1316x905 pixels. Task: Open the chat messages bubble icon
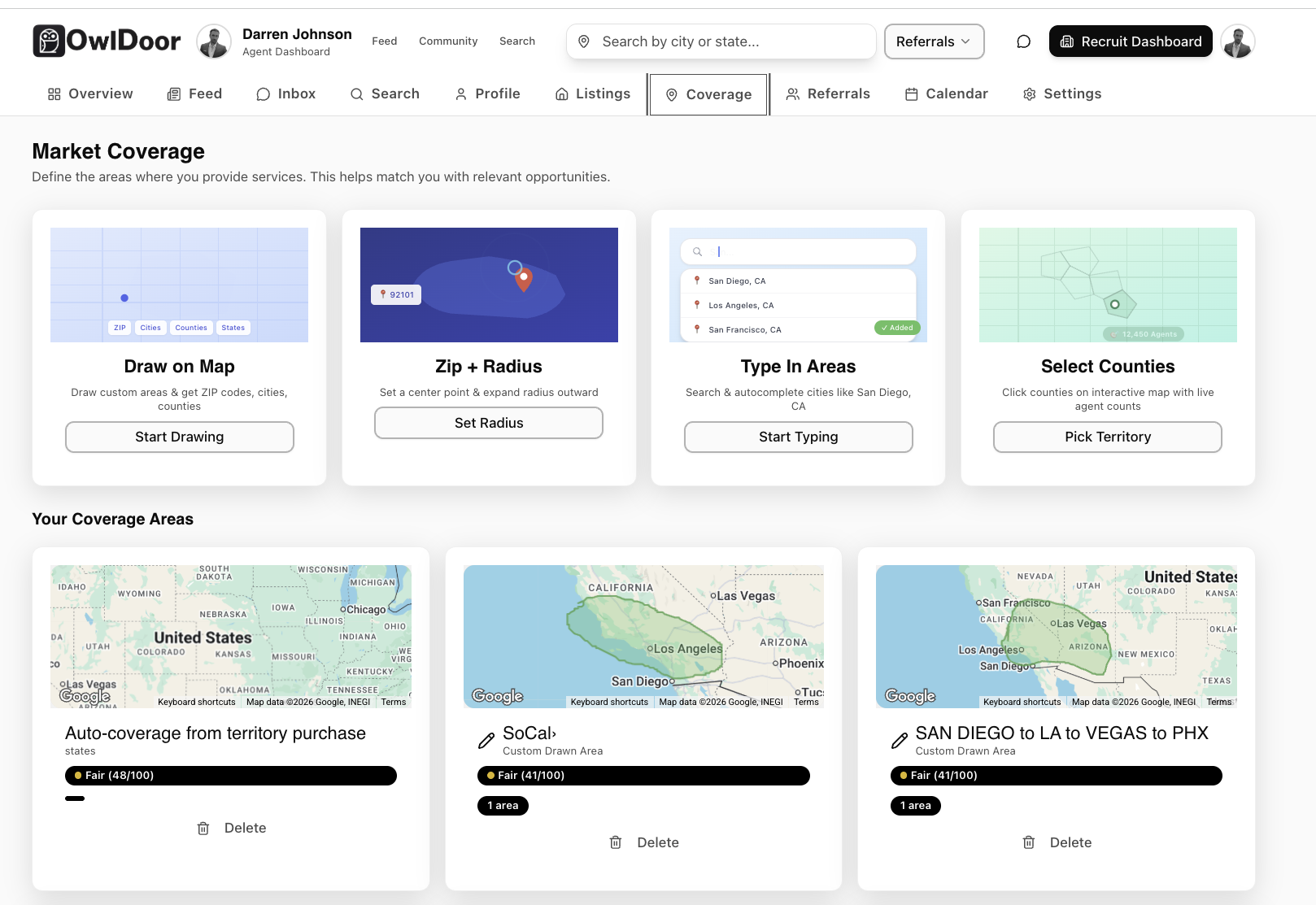(1023, 41)
